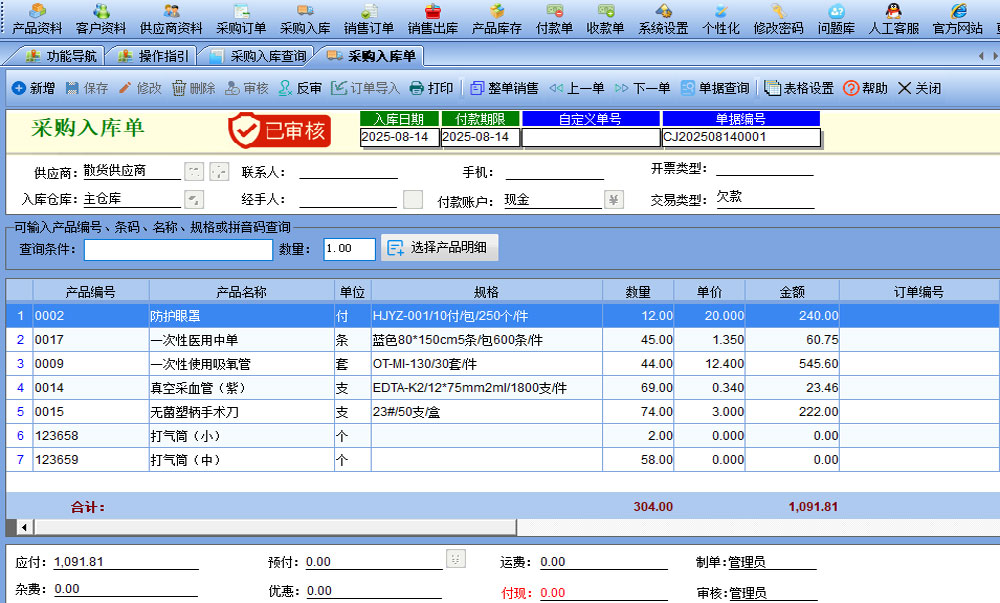Viewport: 1000px width, 603px height.
Task: Open 系统设置 settings icon
Action: click(x=663, y=19)
